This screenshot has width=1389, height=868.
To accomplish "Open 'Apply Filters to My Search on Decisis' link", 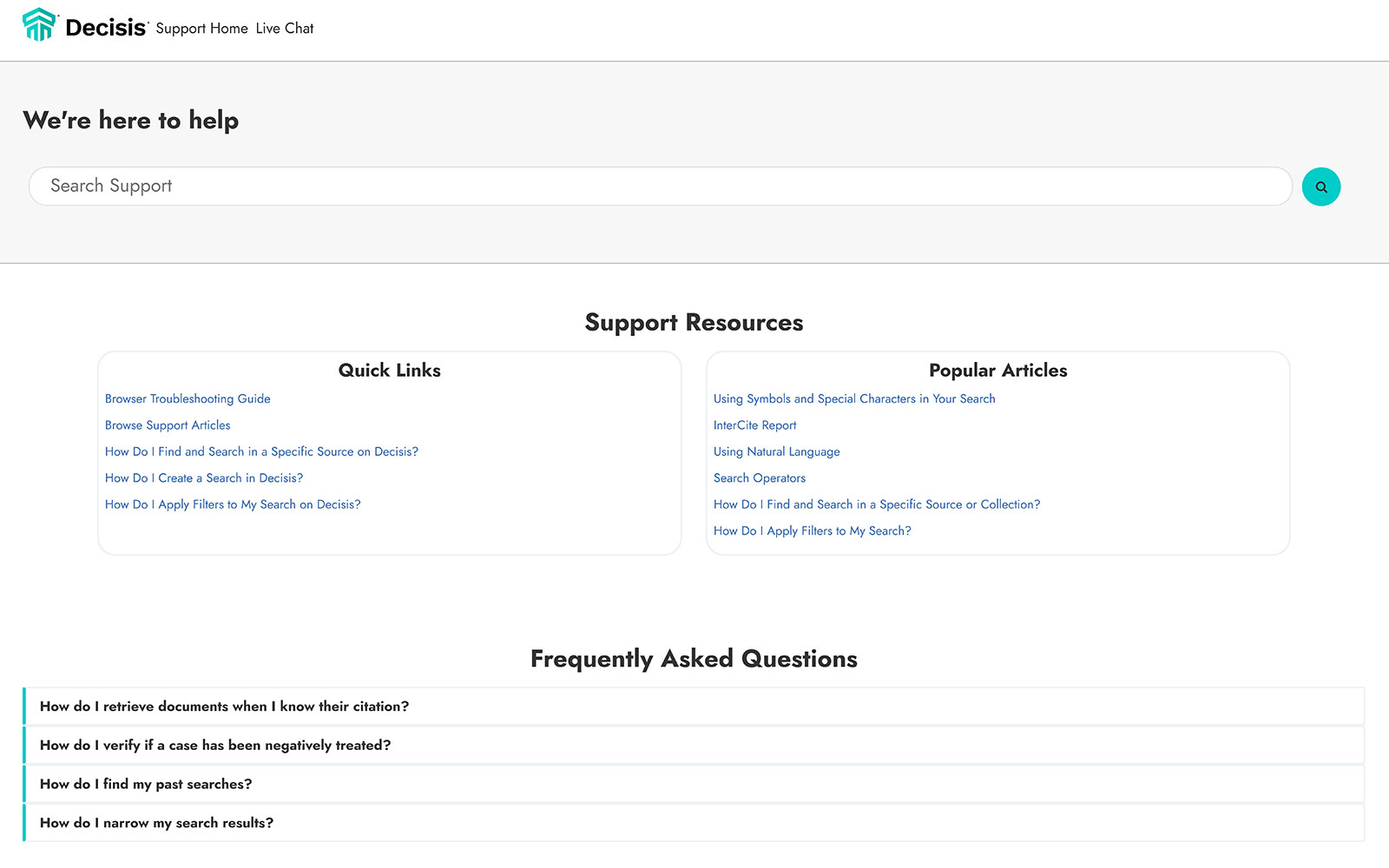I will click(233, 504).
